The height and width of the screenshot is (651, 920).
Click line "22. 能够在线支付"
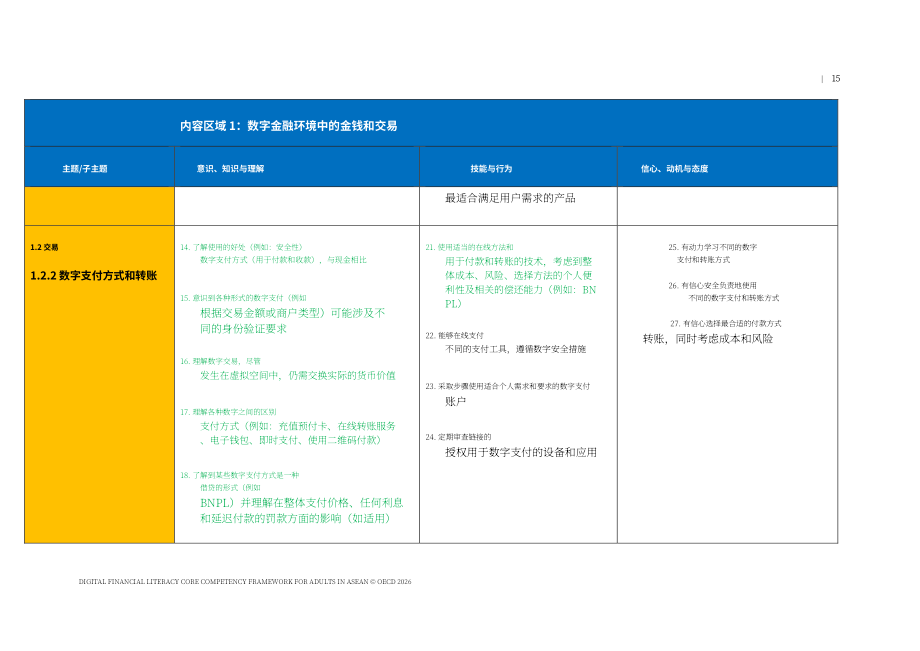pos(455,336)
